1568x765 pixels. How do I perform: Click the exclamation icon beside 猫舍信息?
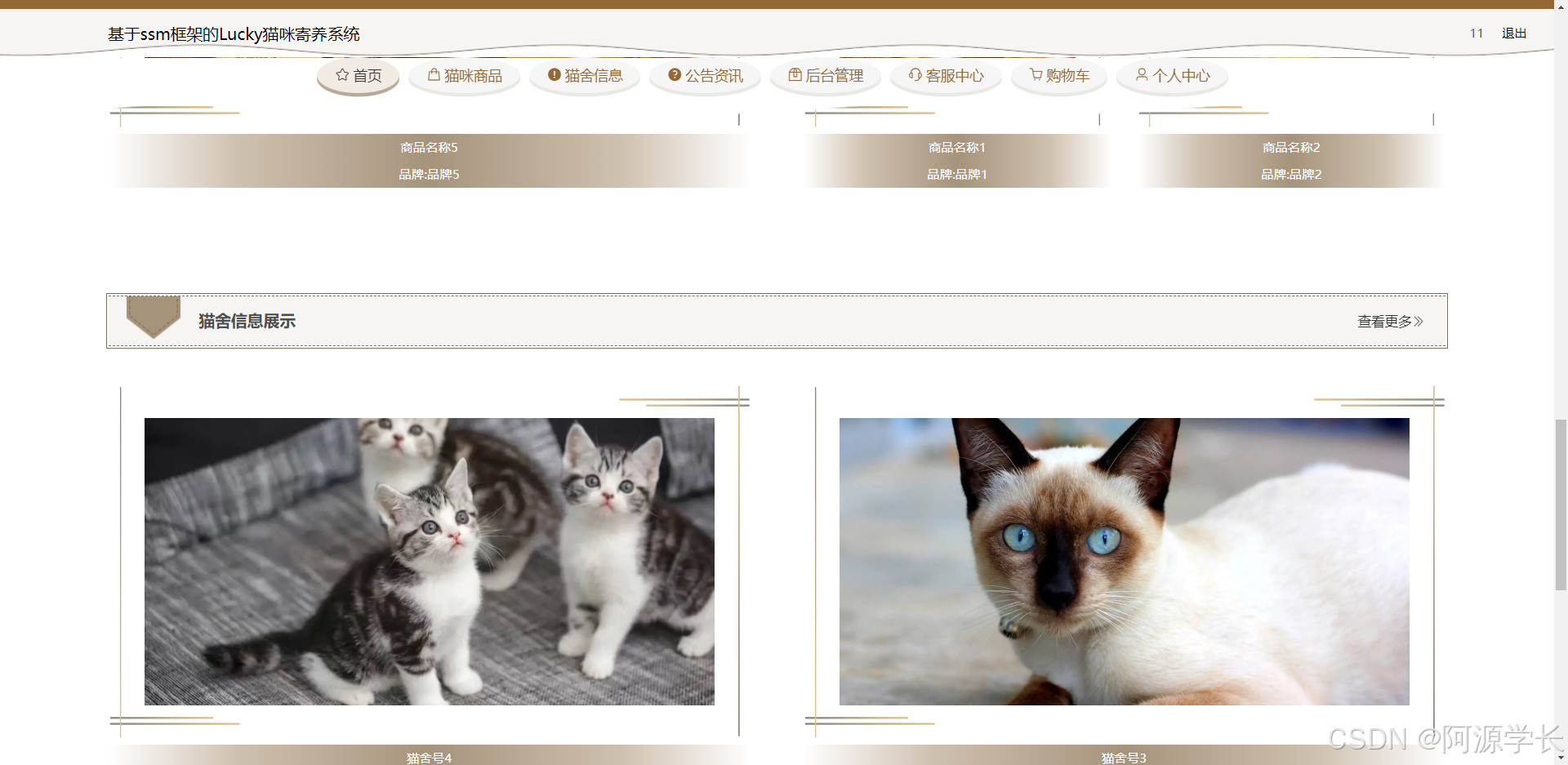point(555,74)
